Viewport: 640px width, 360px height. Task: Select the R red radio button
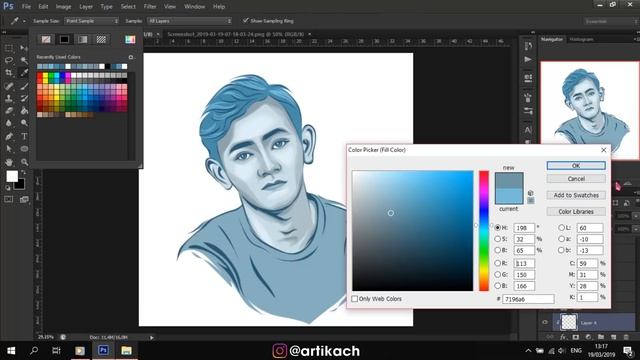pyautogui.click(x=498, y=263)
